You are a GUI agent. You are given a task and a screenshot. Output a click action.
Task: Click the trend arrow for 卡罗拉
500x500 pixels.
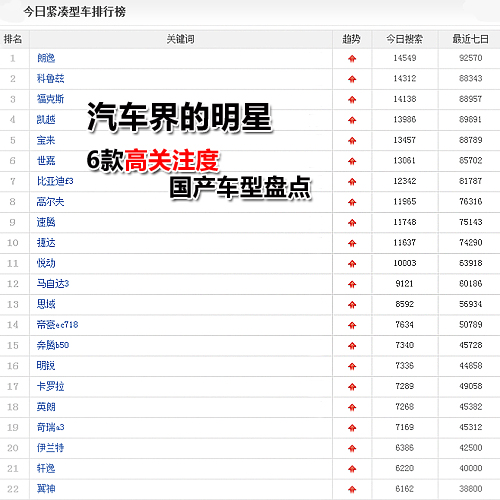pos(352,387)
